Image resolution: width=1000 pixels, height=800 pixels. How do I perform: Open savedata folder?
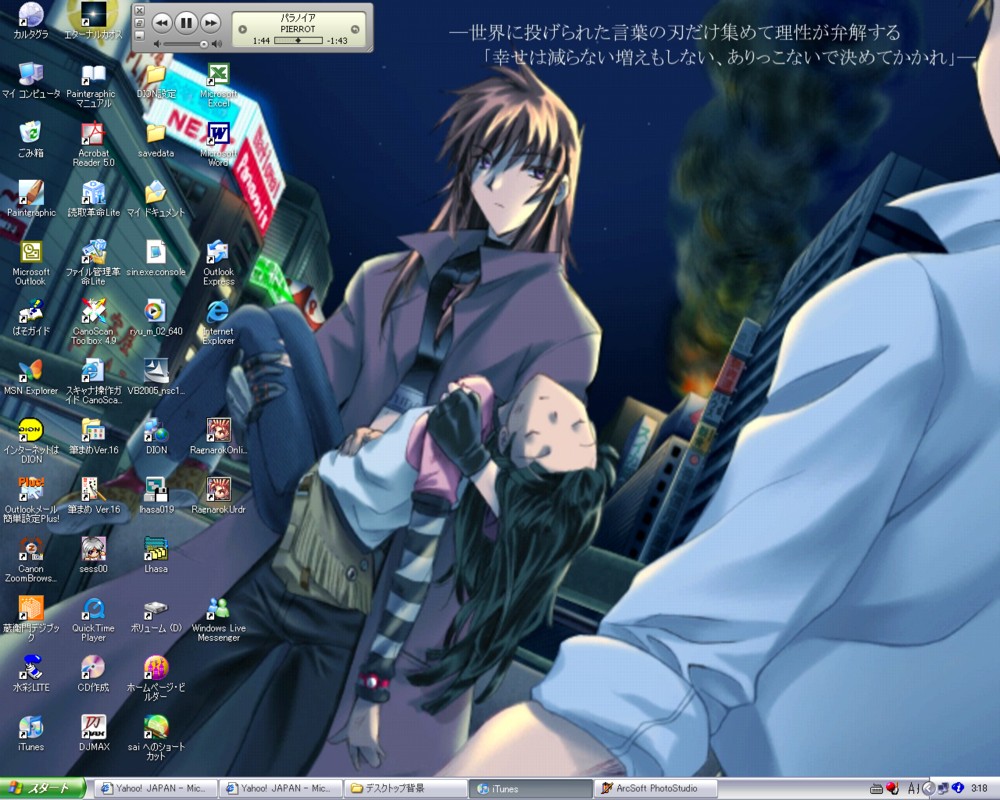[x=156, y=140]
